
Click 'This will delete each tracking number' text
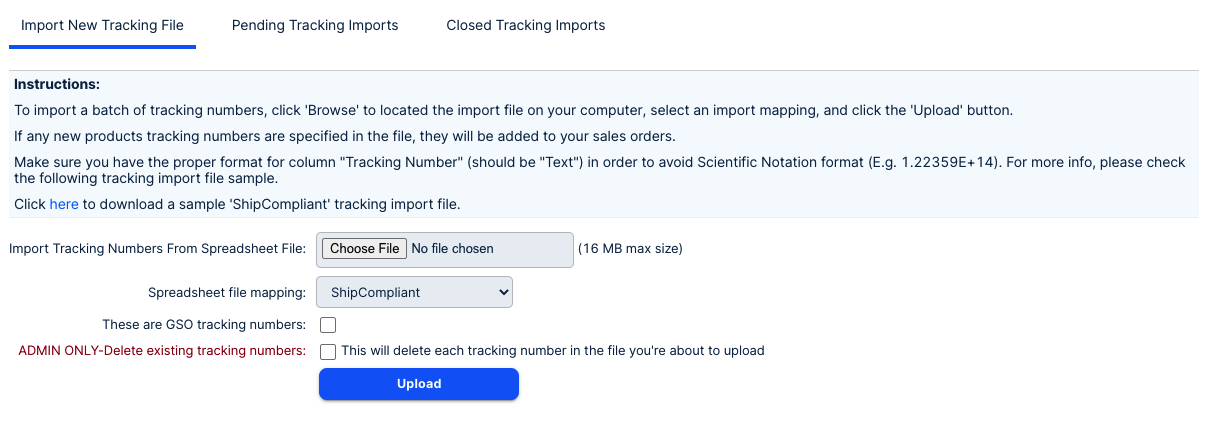tap(552, 351)
